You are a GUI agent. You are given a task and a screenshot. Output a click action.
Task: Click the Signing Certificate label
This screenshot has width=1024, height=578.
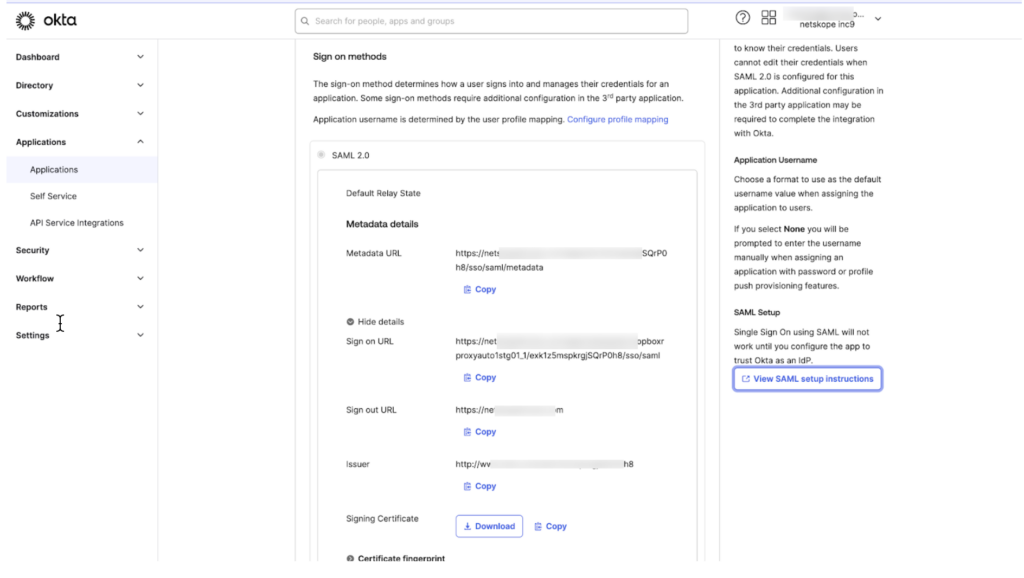pos(382,519)
